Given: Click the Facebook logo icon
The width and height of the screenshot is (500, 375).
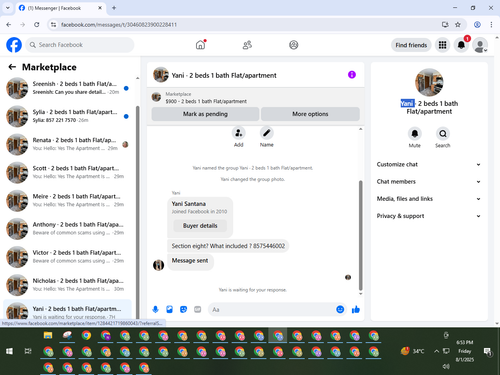Looking at the screenshot, I should pyautogui.click(x=14, y=45).
